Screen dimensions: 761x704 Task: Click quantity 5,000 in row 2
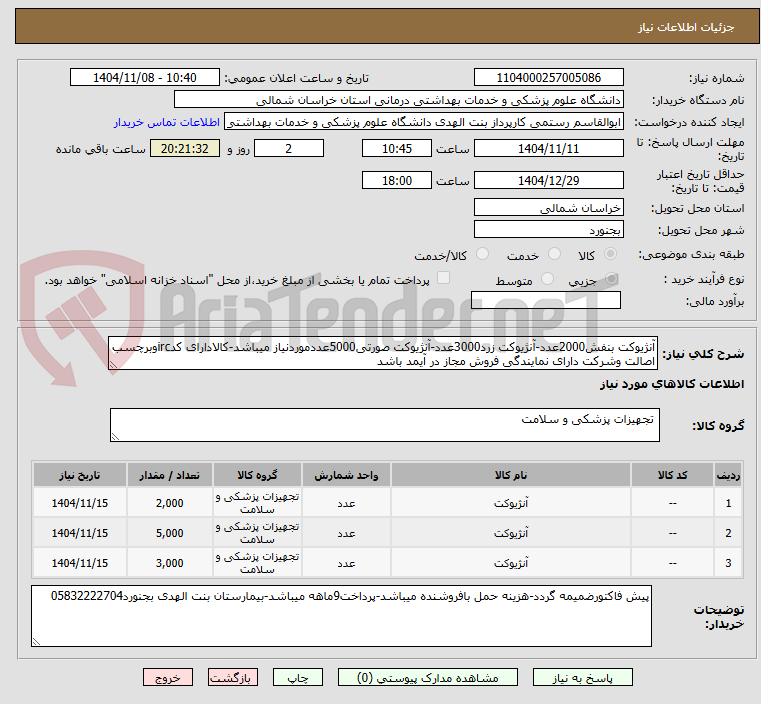[170, 533]
